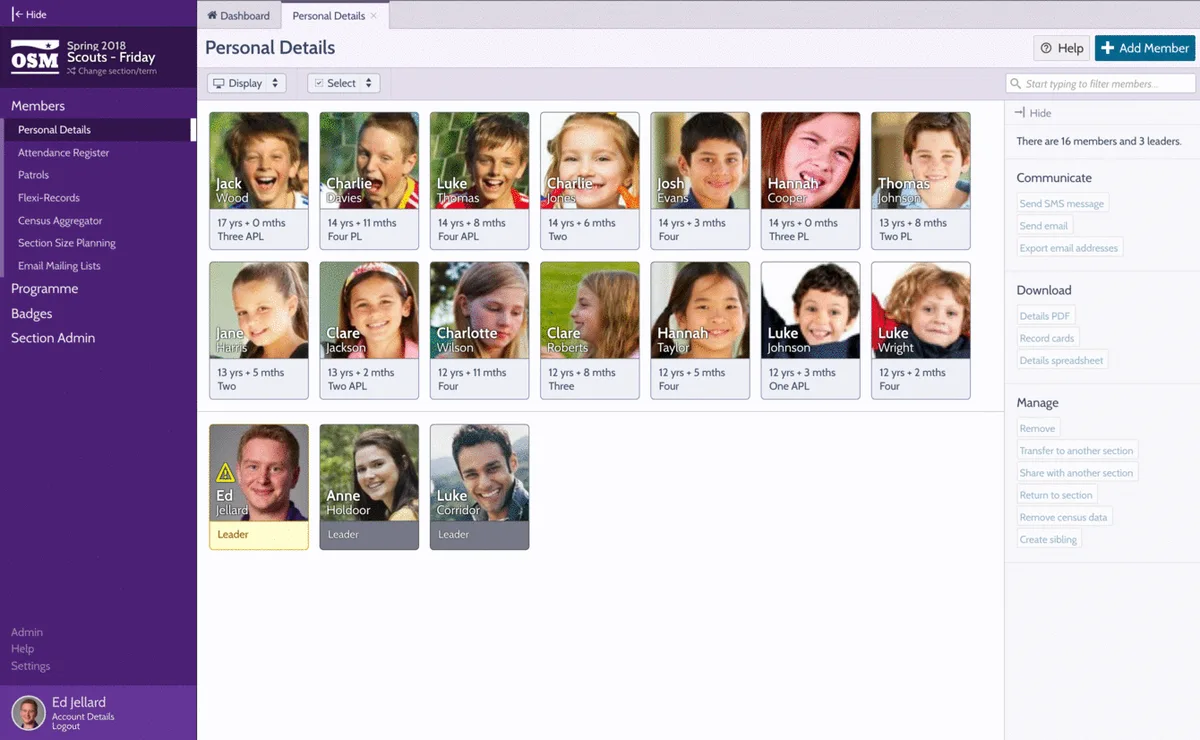The height and width of the screenshot is (740, 1200).
Task: Hide the left navigation sidebar
Action: [x=27, y=14]
